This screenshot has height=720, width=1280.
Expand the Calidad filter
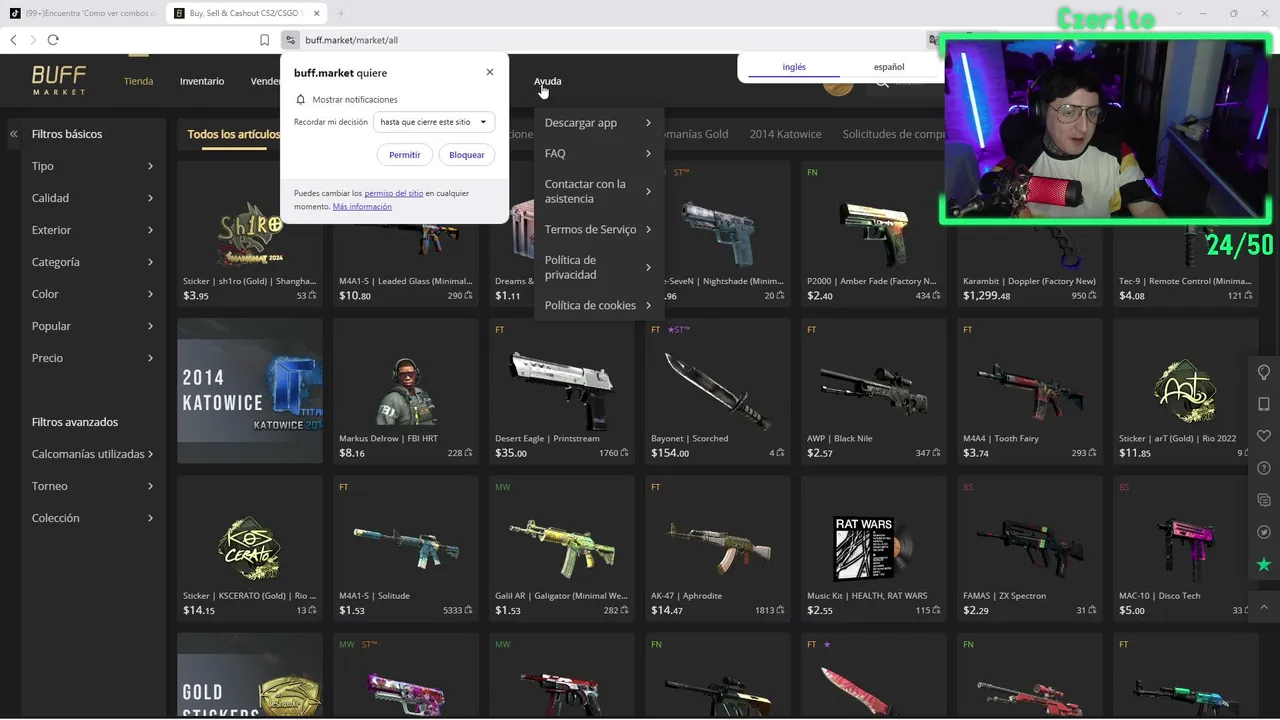(93, 198)
